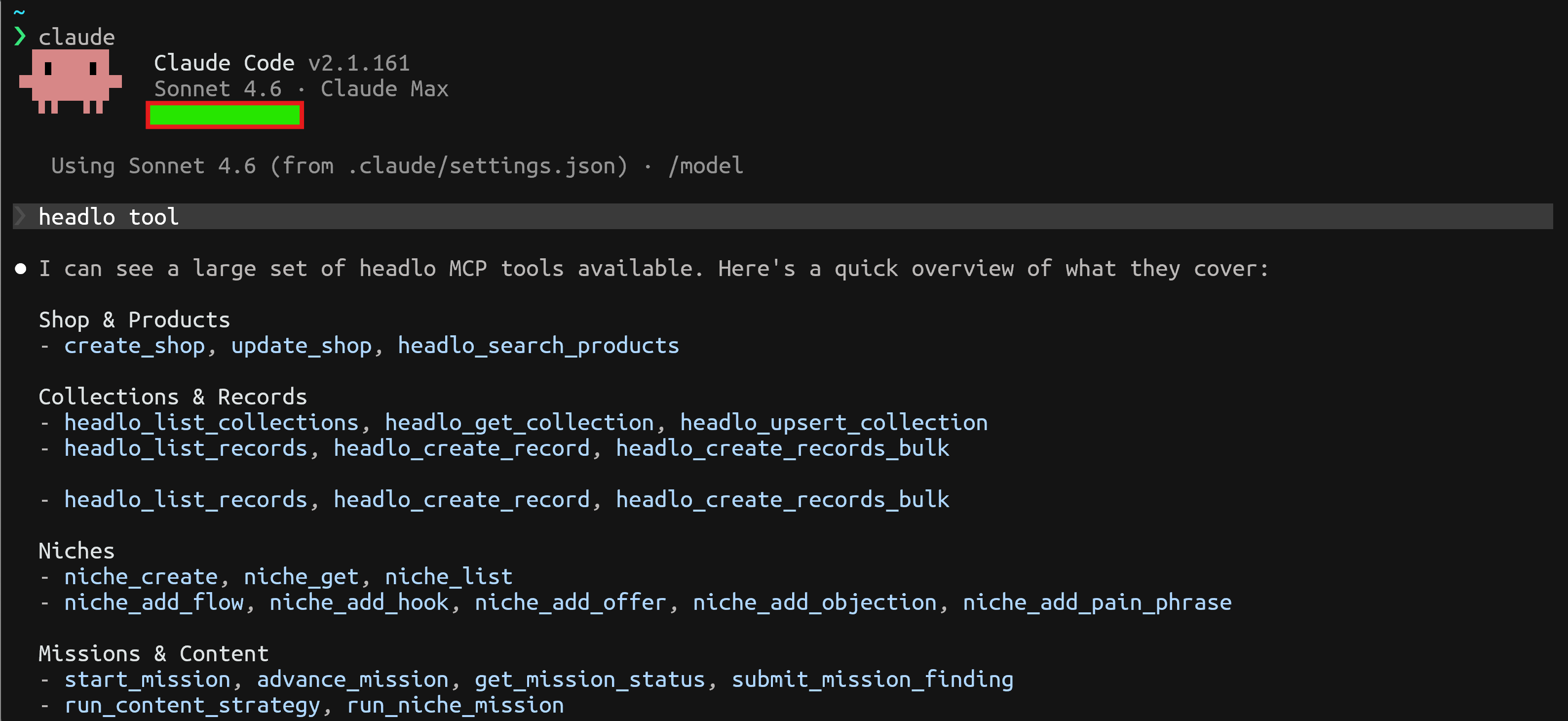Click the green shell prompt chevron
The image size is (1568, 721).
pos(19,37)
